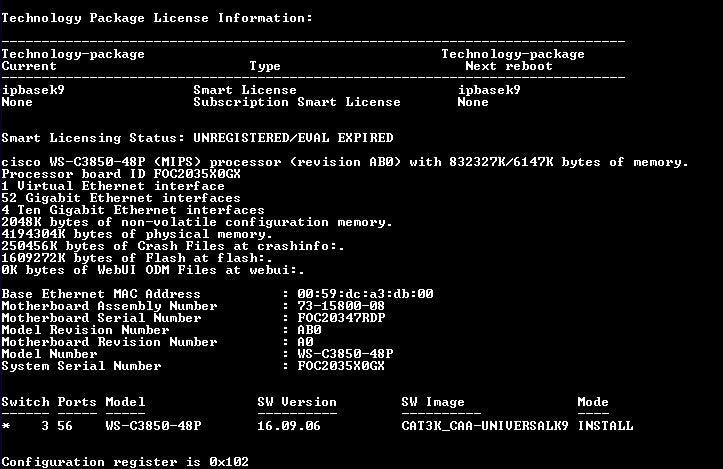Image resolution: width=723 pixels, height=469 pixels.
Task: Click the 'SW Version' column header
Action: tap(297, 402)
